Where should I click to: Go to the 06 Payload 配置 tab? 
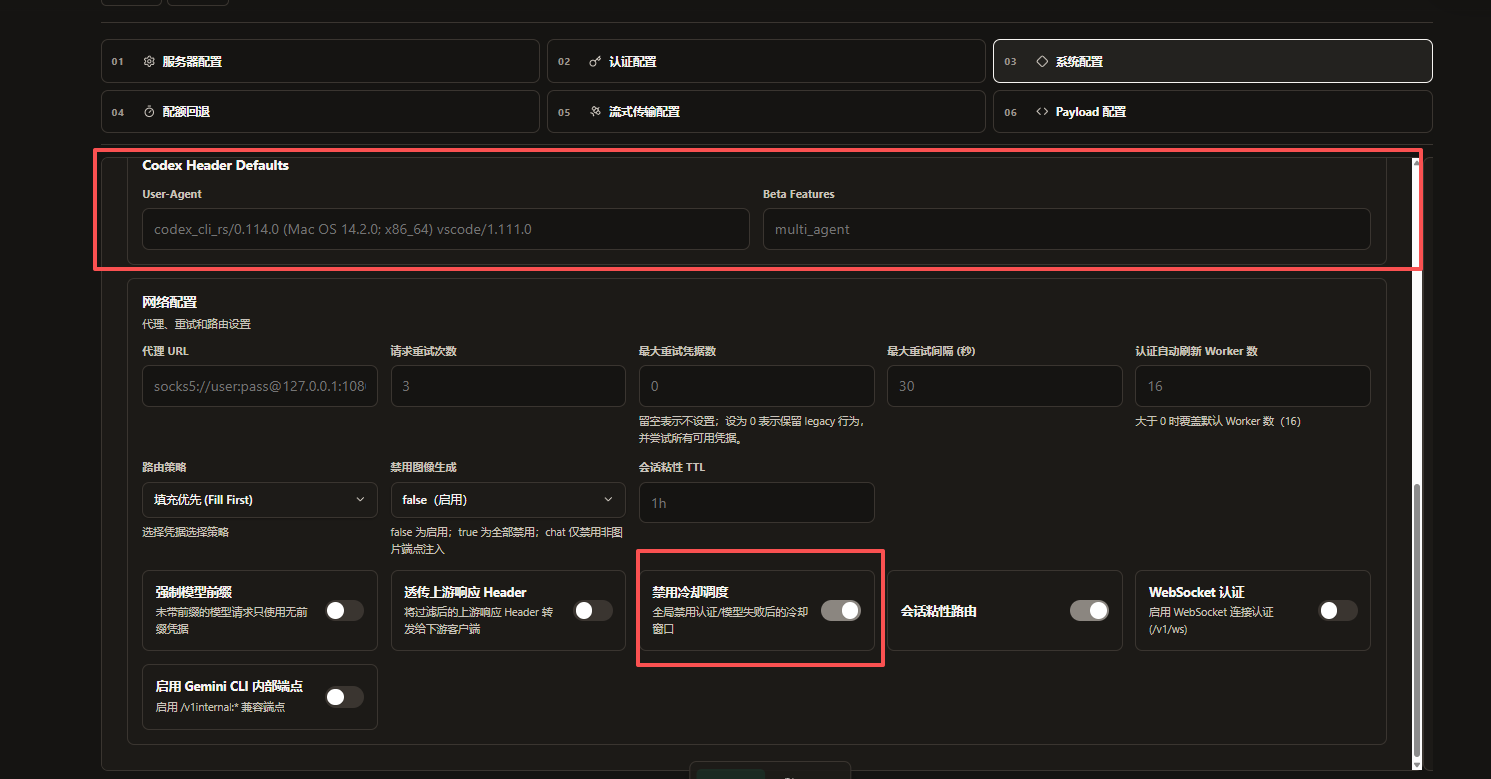coord(1212,111)
